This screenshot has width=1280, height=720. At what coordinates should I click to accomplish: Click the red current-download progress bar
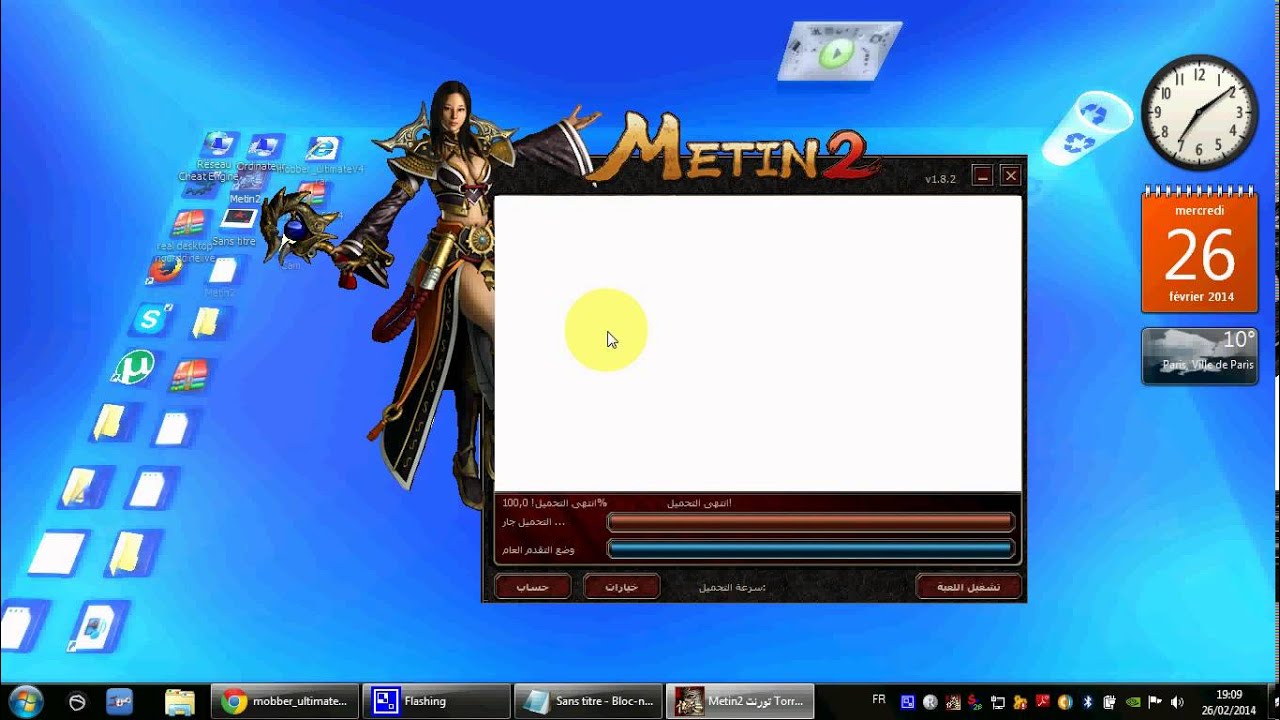click(x=811, y=522)
